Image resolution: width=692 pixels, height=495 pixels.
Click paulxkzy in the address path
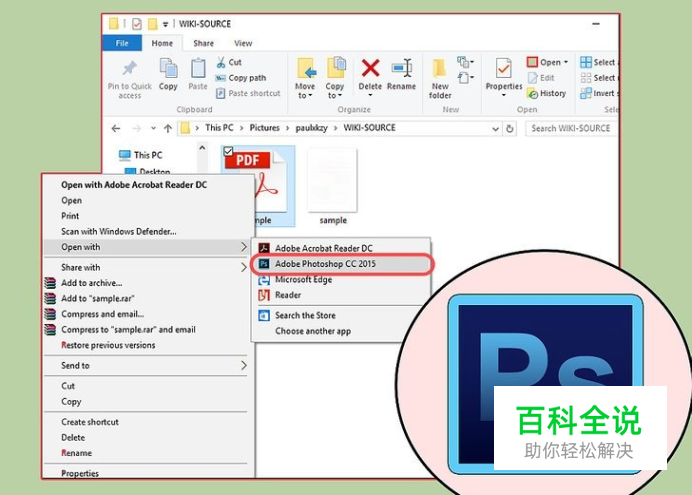(311, 128)
